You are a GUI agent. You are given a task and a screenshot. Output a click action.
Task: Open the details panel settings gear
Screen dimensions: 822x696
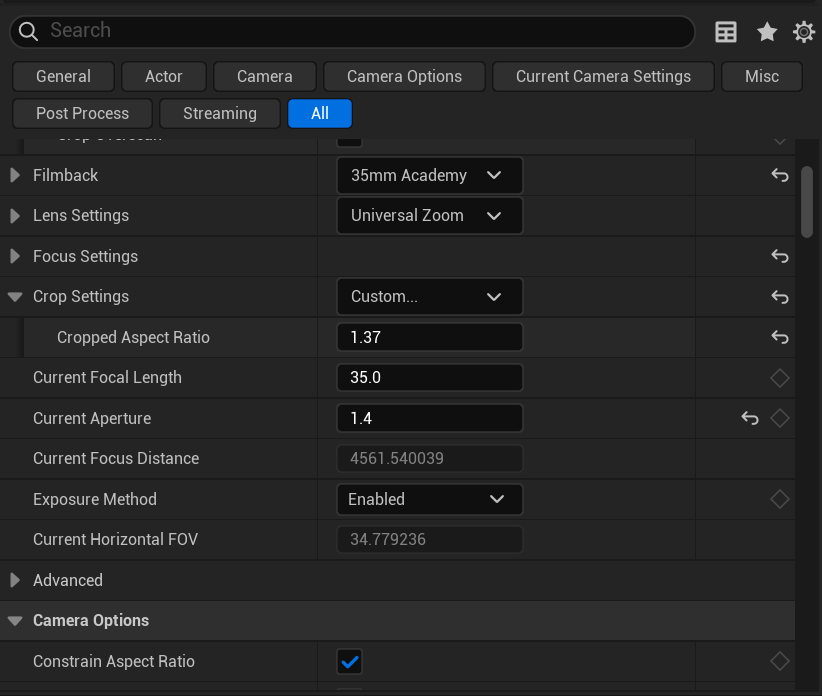click(803, 32)
